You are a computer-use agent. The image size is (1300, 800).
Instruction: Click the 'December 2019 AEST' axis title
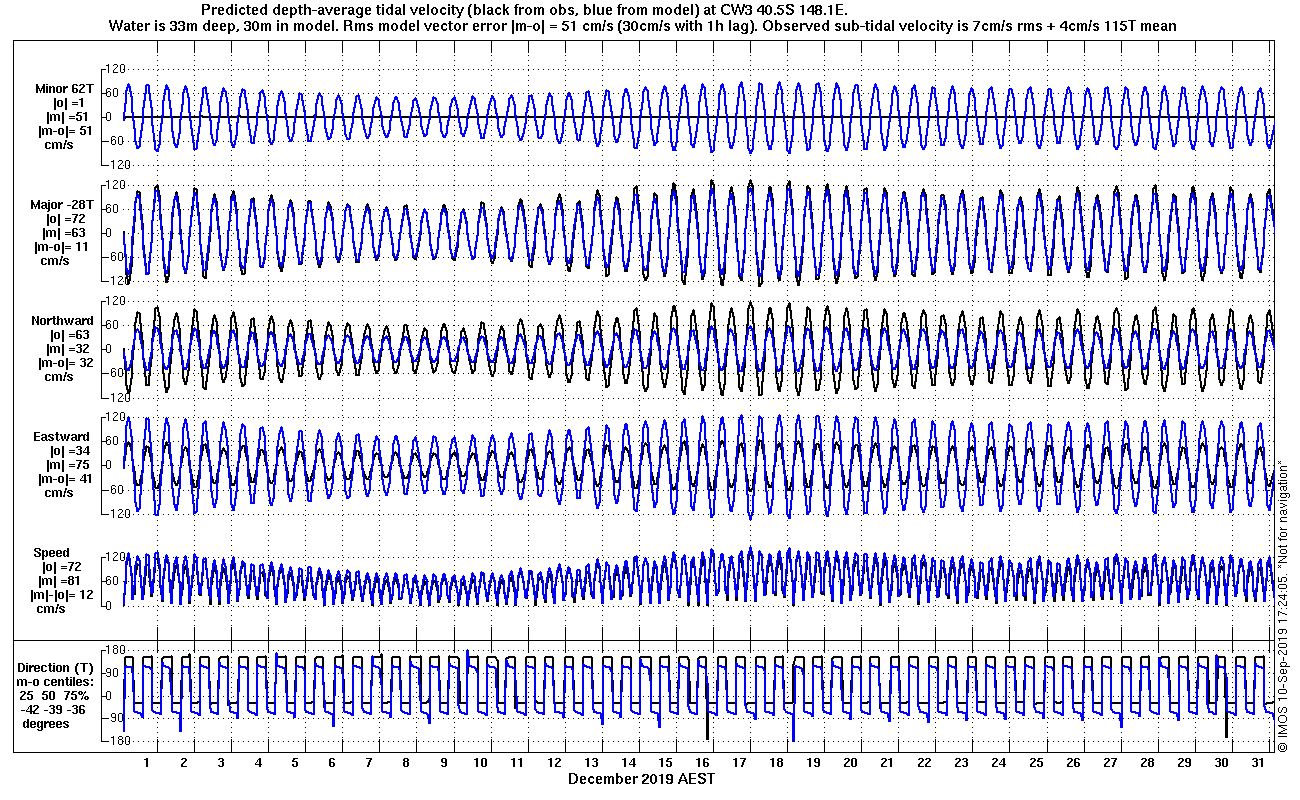click(x=641, y=779)
